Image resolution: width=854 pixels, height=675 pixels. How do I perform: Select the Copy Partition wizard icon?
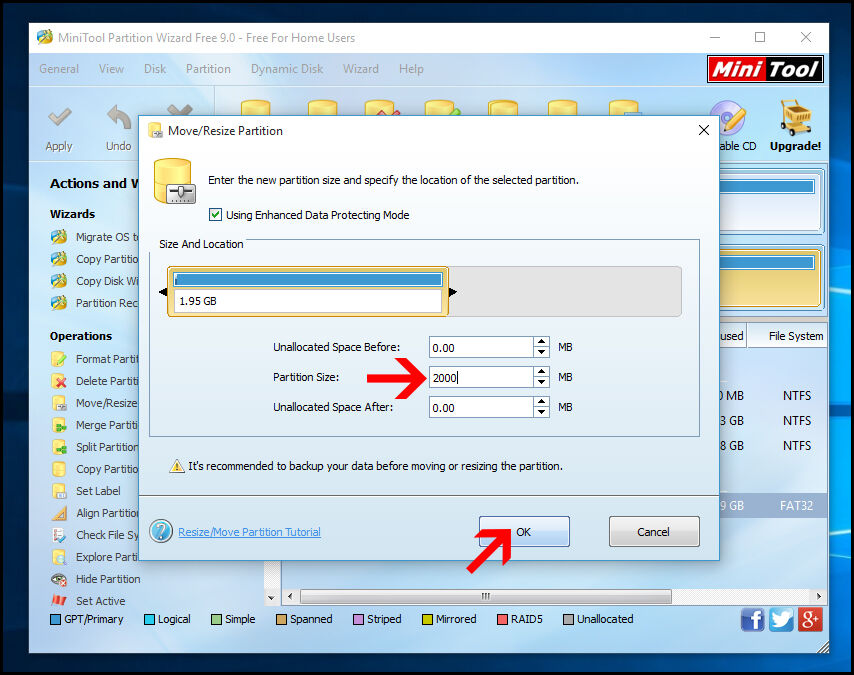tap(59, 259)
